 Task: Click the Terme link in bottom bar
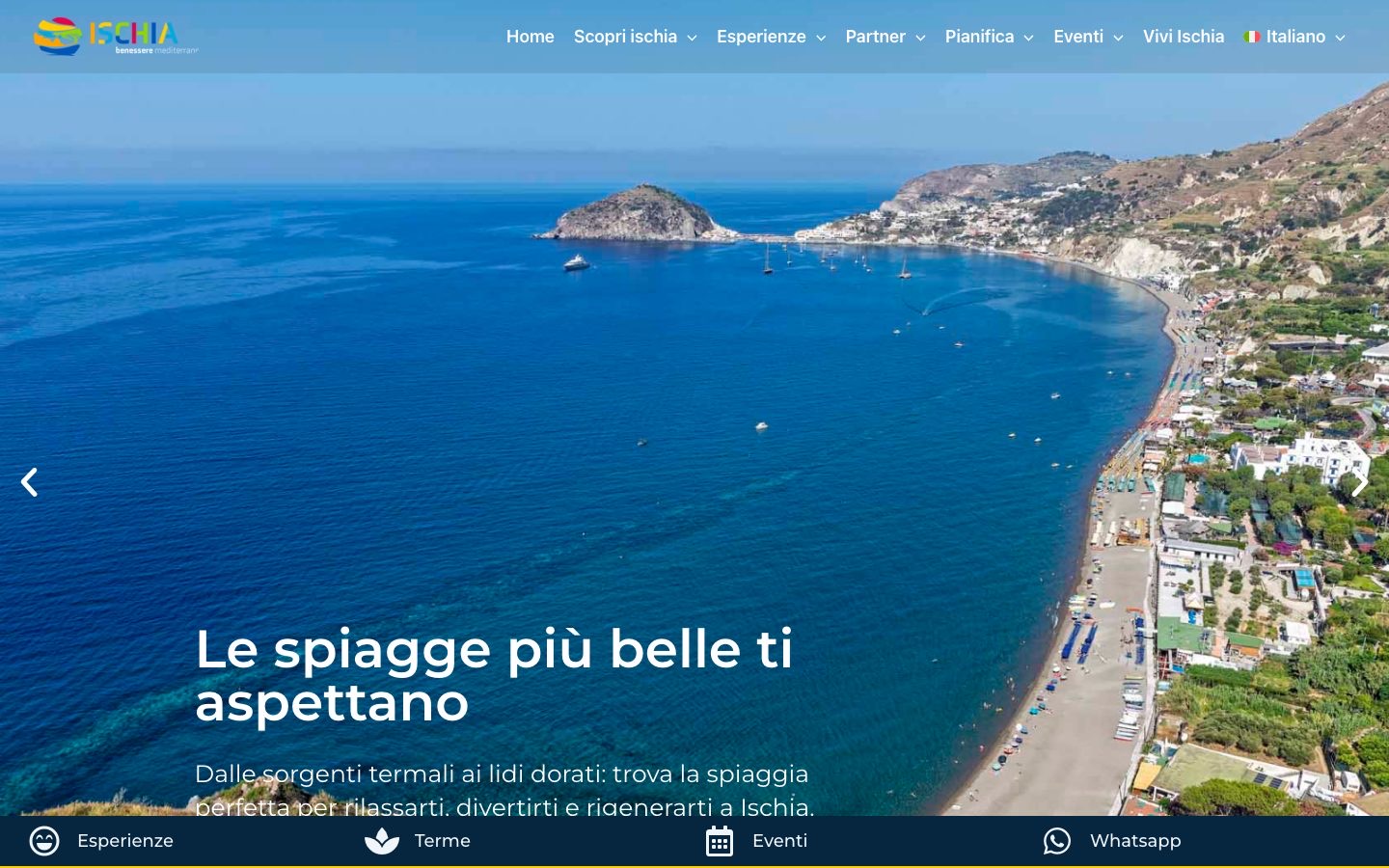443,841
